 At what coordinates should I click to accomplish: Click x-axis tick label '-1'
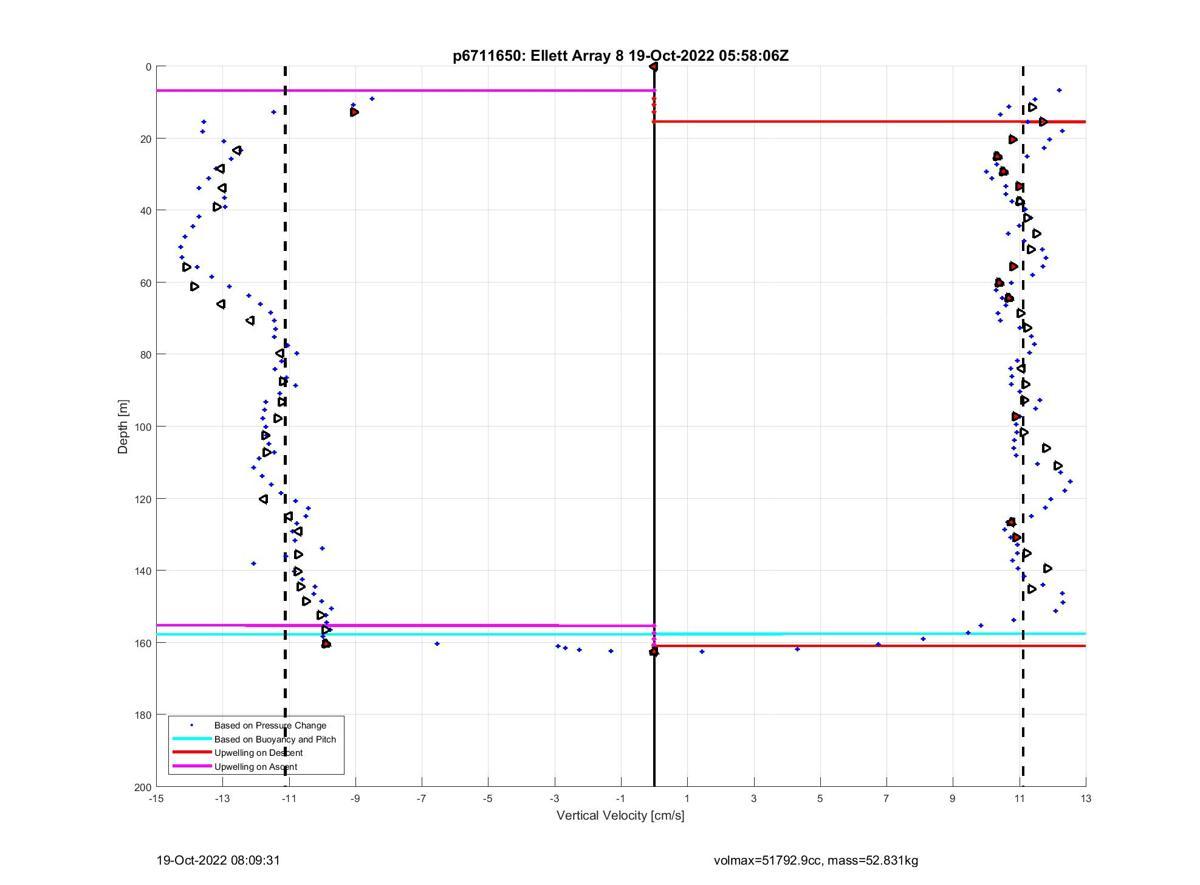click(x=621, y=799)
